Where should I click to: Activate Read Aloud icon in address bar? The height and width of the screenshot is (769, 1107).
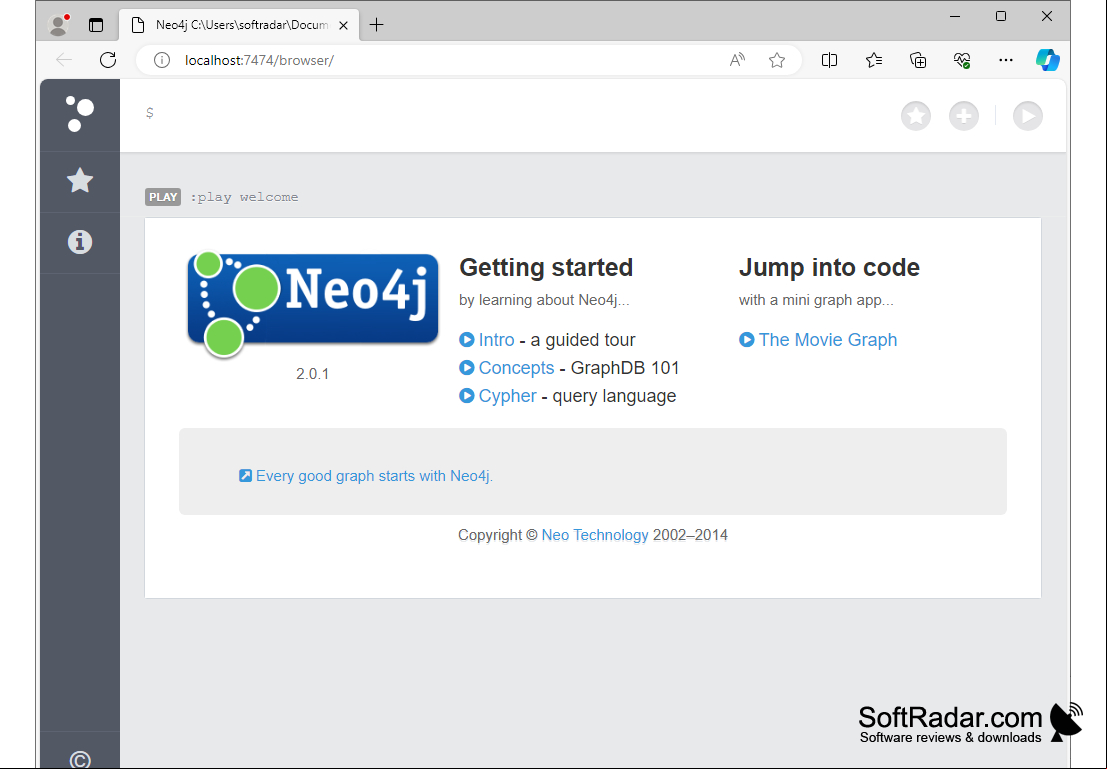(737, 60)
